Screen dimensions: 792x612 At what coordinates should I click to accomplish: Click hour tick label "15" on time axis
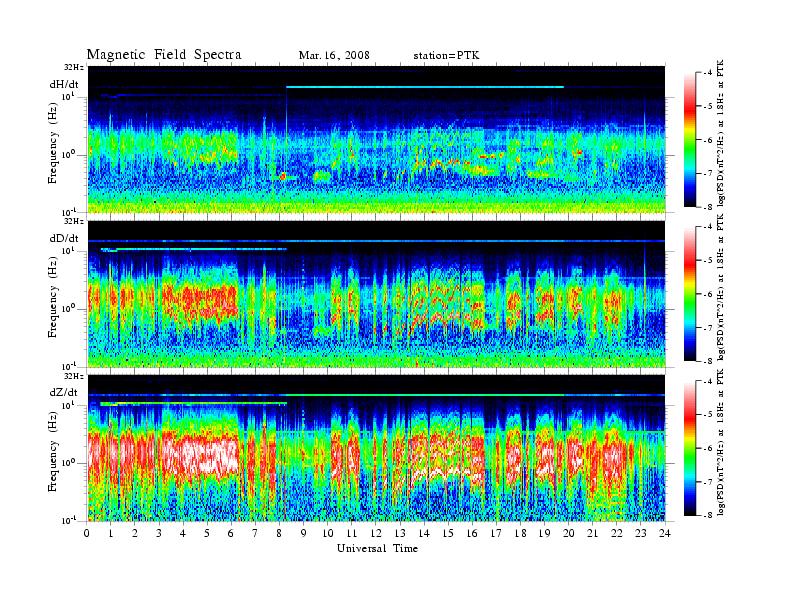tap(448, 534)
